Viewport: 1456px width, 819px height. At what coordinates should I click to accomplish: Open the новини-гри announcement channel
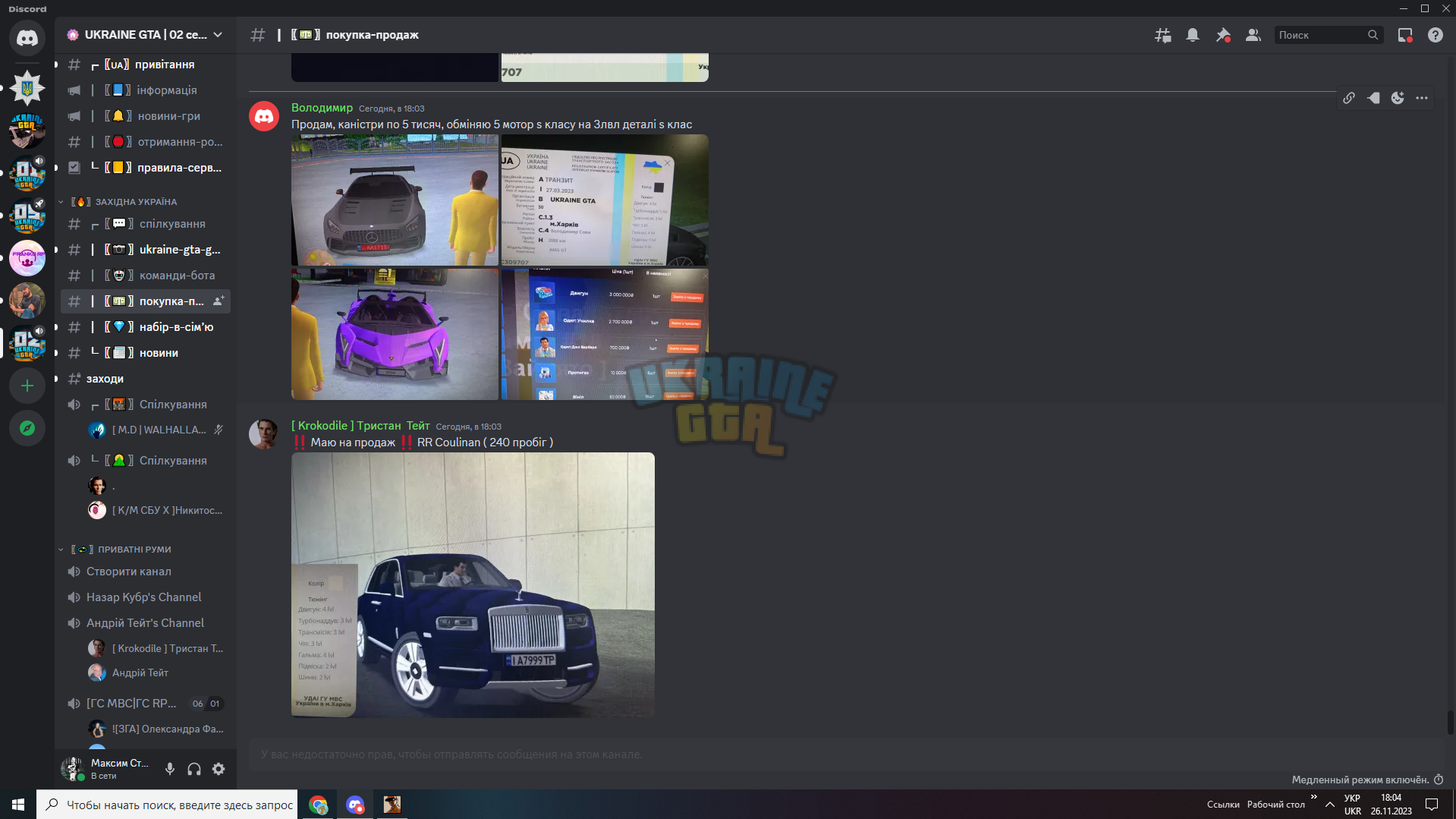(146, 116)
